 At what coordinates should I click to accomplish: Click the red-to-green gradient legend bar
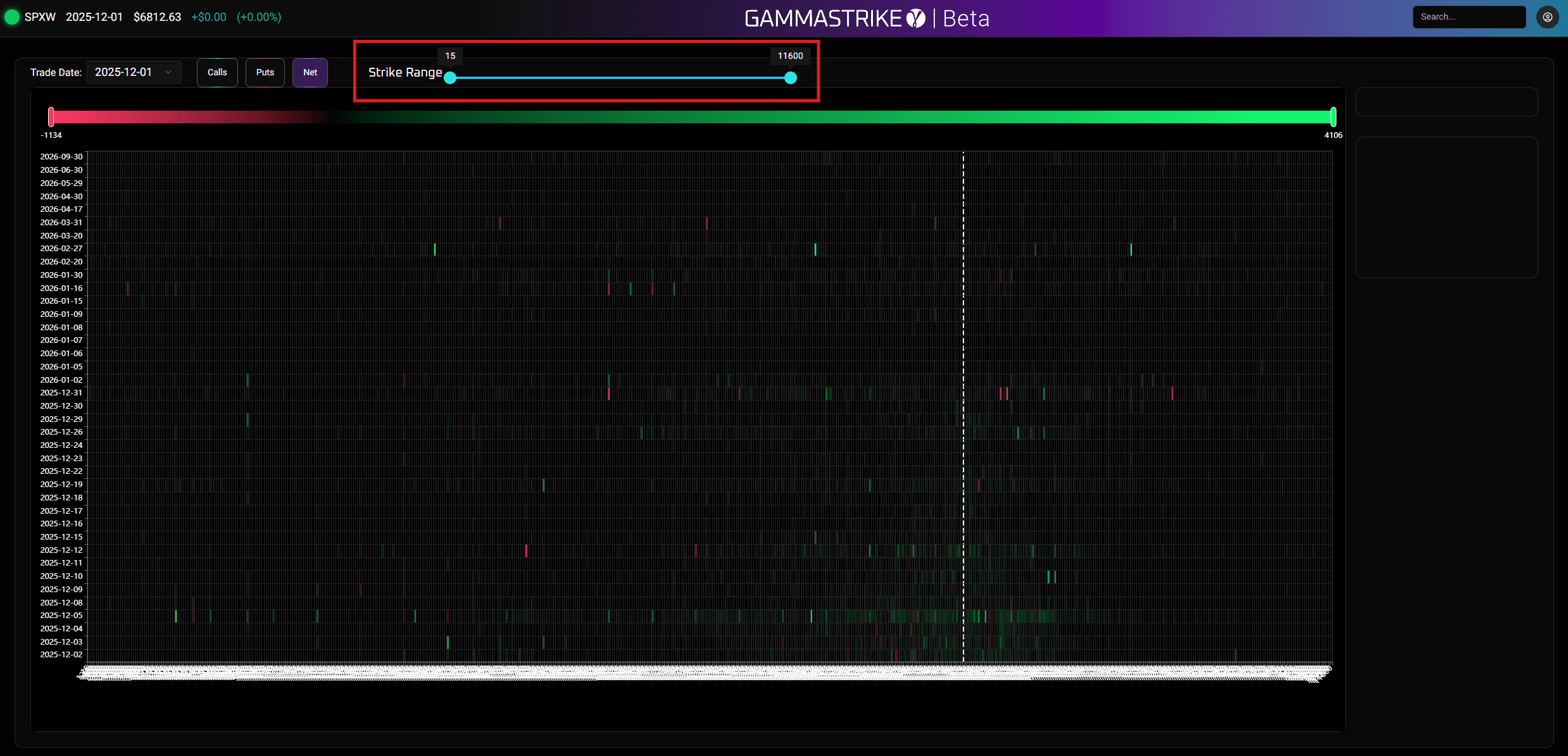692,116
